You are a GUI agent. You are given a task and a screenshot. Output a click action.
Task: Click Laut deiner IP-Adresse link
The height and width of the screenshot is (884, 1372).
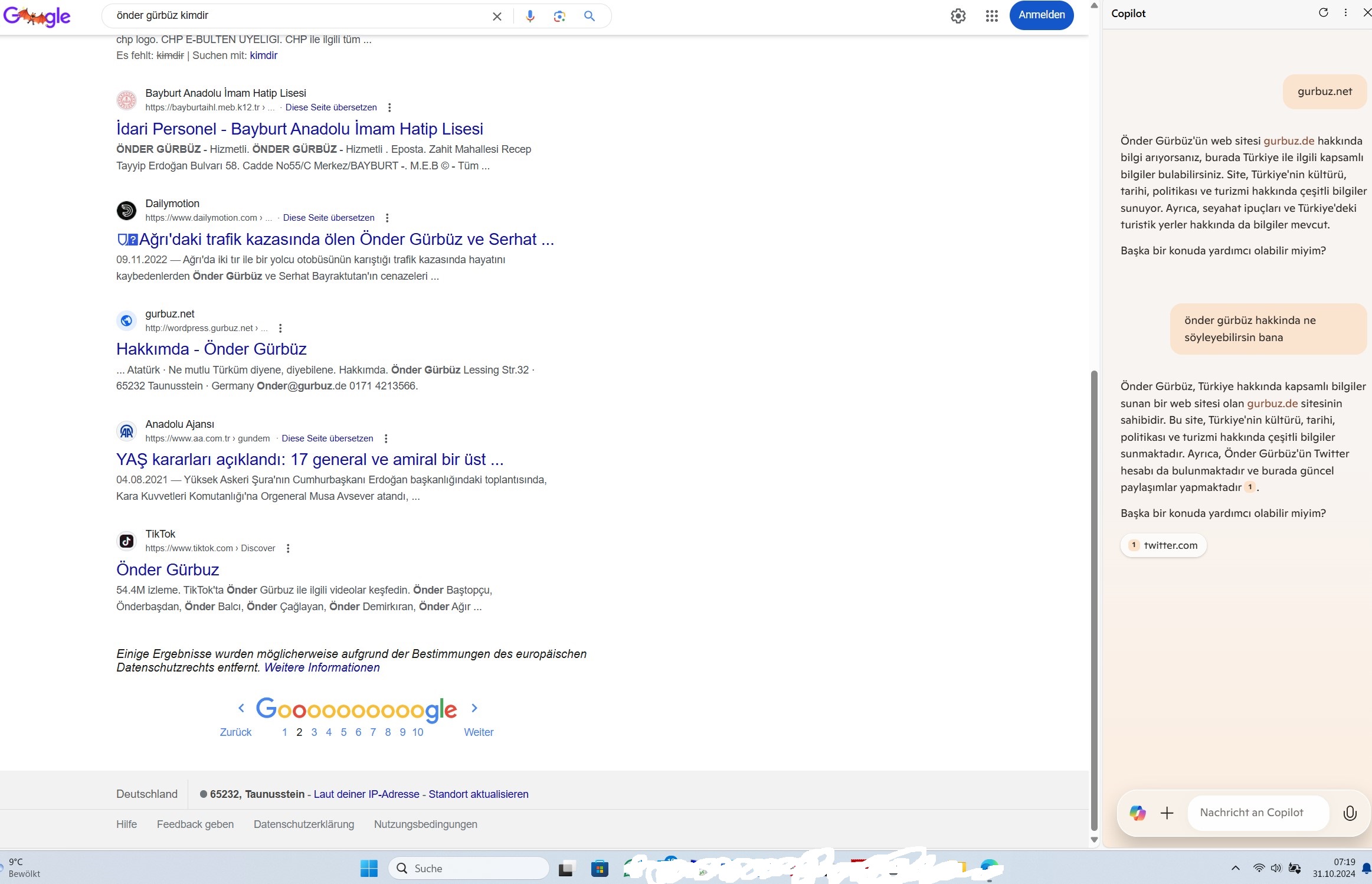[x=366, y=794]
